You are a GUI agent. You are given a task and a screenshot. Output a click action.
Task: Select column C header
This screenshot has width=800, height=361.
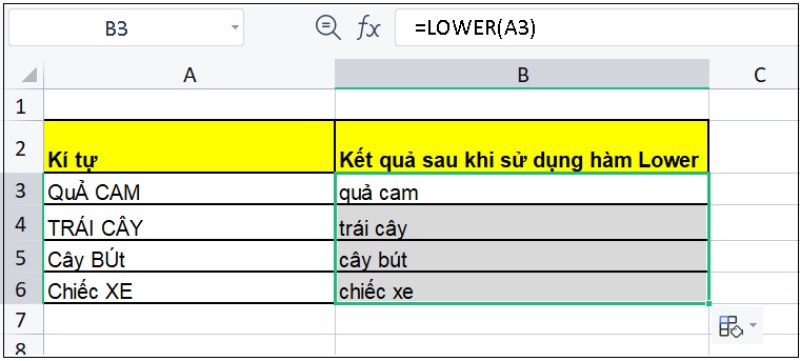(754, 74)
